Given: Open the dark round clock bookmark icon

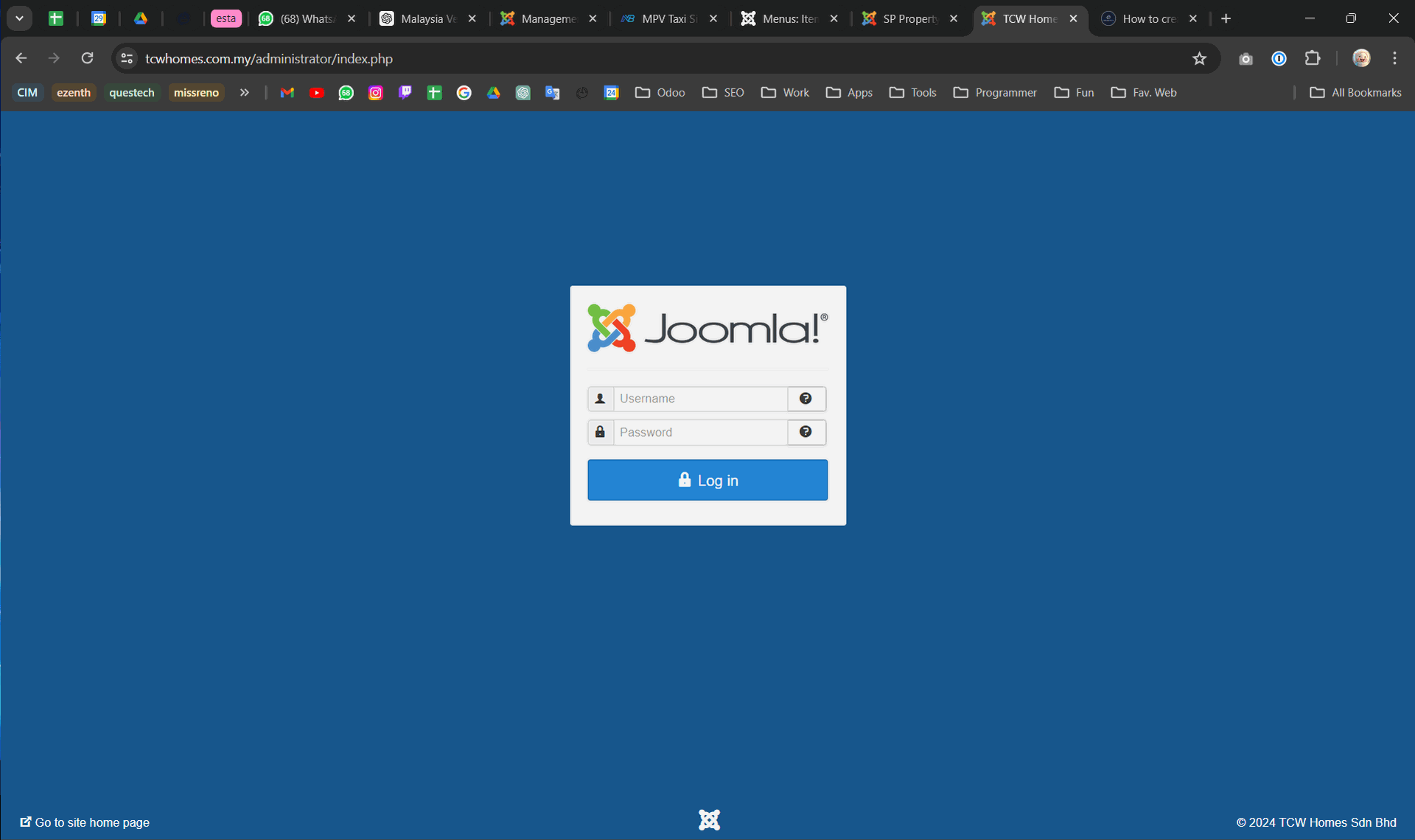Looking at the screenshot, I should pos(582,92).
